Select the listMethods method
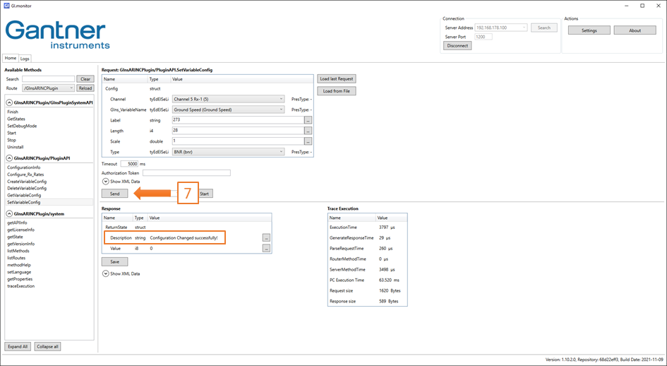This screenshot has height=366, width=667. point(18,251)
